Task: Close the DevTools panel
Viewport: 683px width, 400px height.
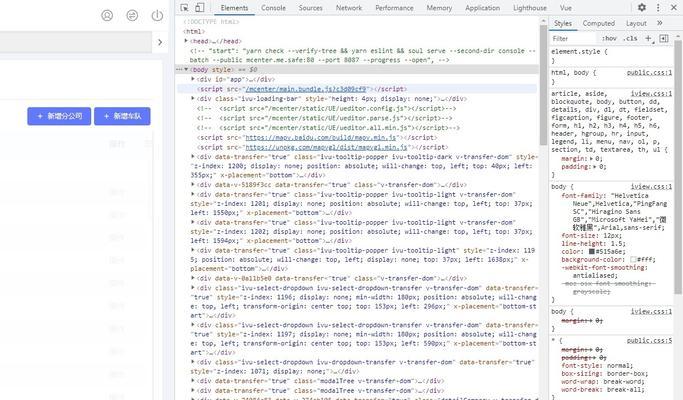Action: pyautogui.click(x=673, y=7)
